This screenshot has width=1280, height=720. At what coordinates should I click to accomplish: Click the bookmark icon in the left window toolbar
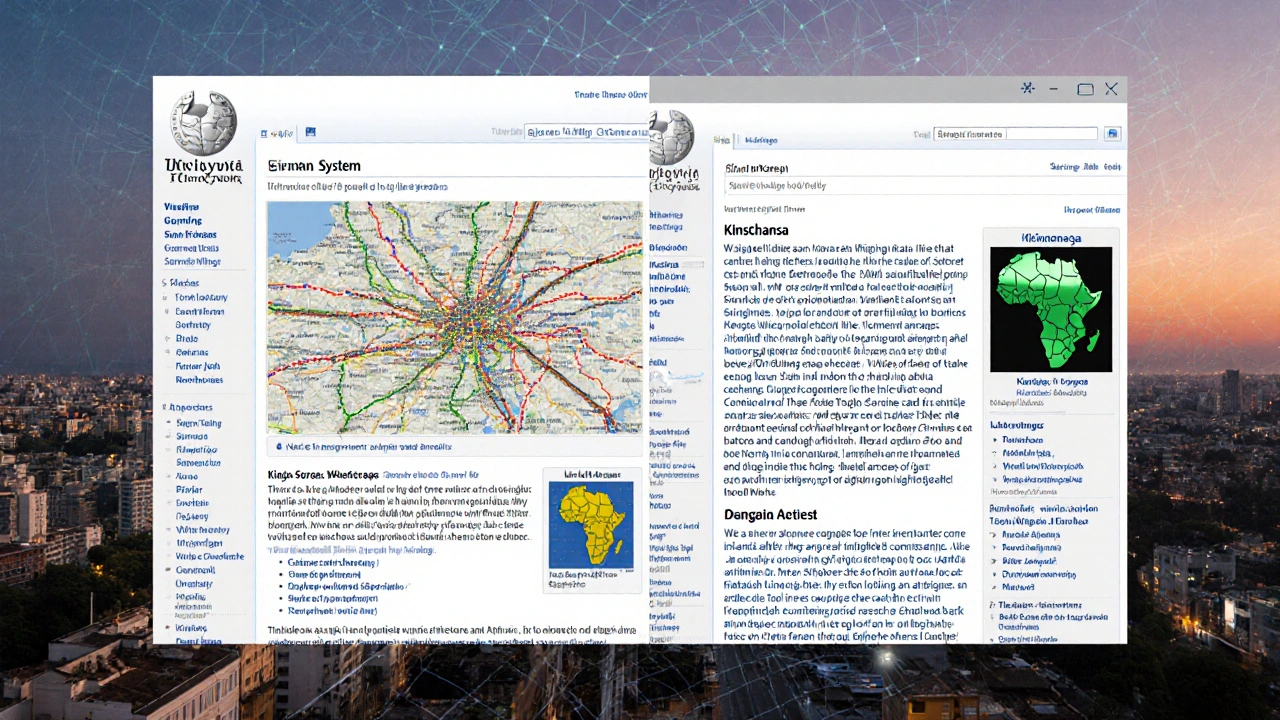310,132
